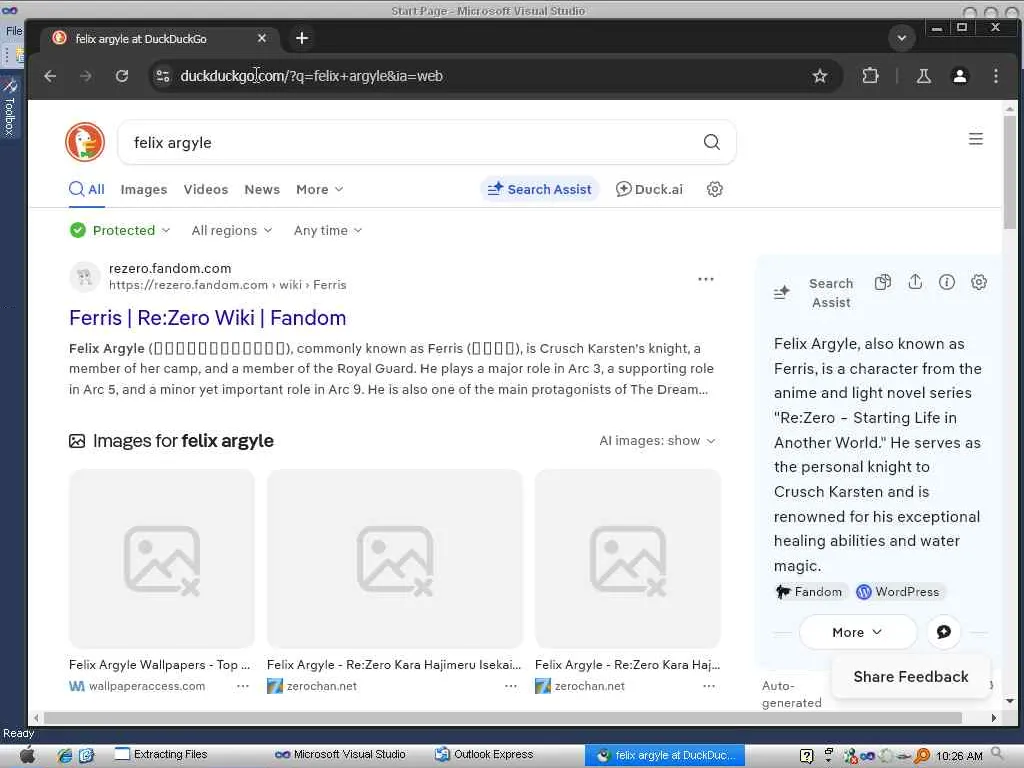Viewport: 1024px width, 768px height.
Task: Expand the Any time filter
Action: (328, 230)
